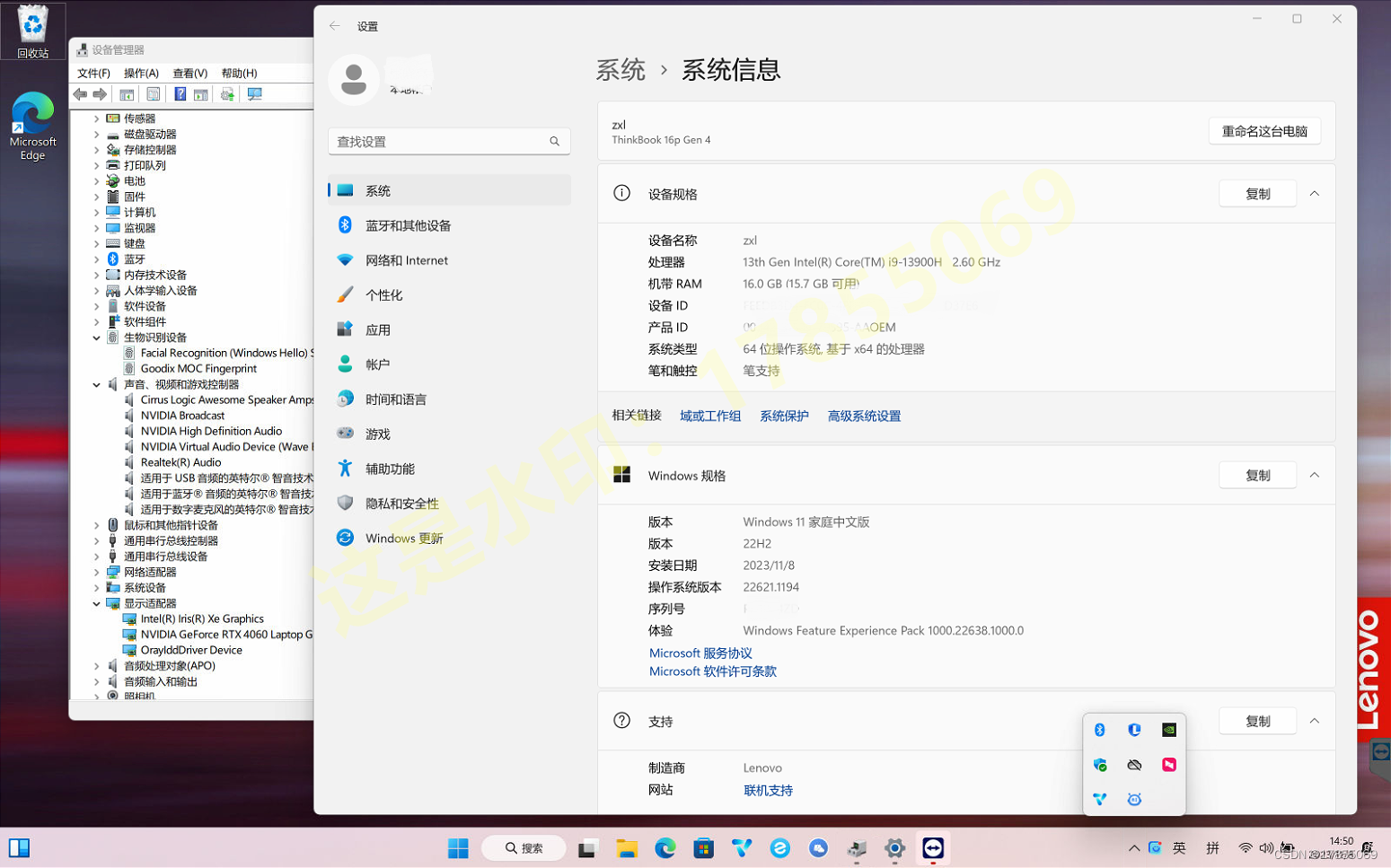
Task: Click crossed-out cloud icon in tray popup
Action: (x=1134, y=765)
